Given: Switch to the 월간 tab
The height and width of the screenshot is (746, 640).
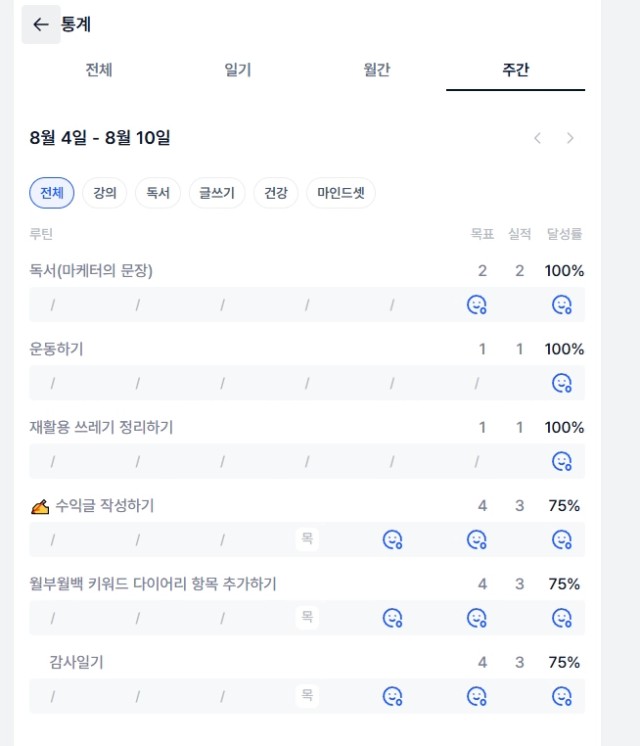Looking at the screenshot, I should [x=377, y=70].
